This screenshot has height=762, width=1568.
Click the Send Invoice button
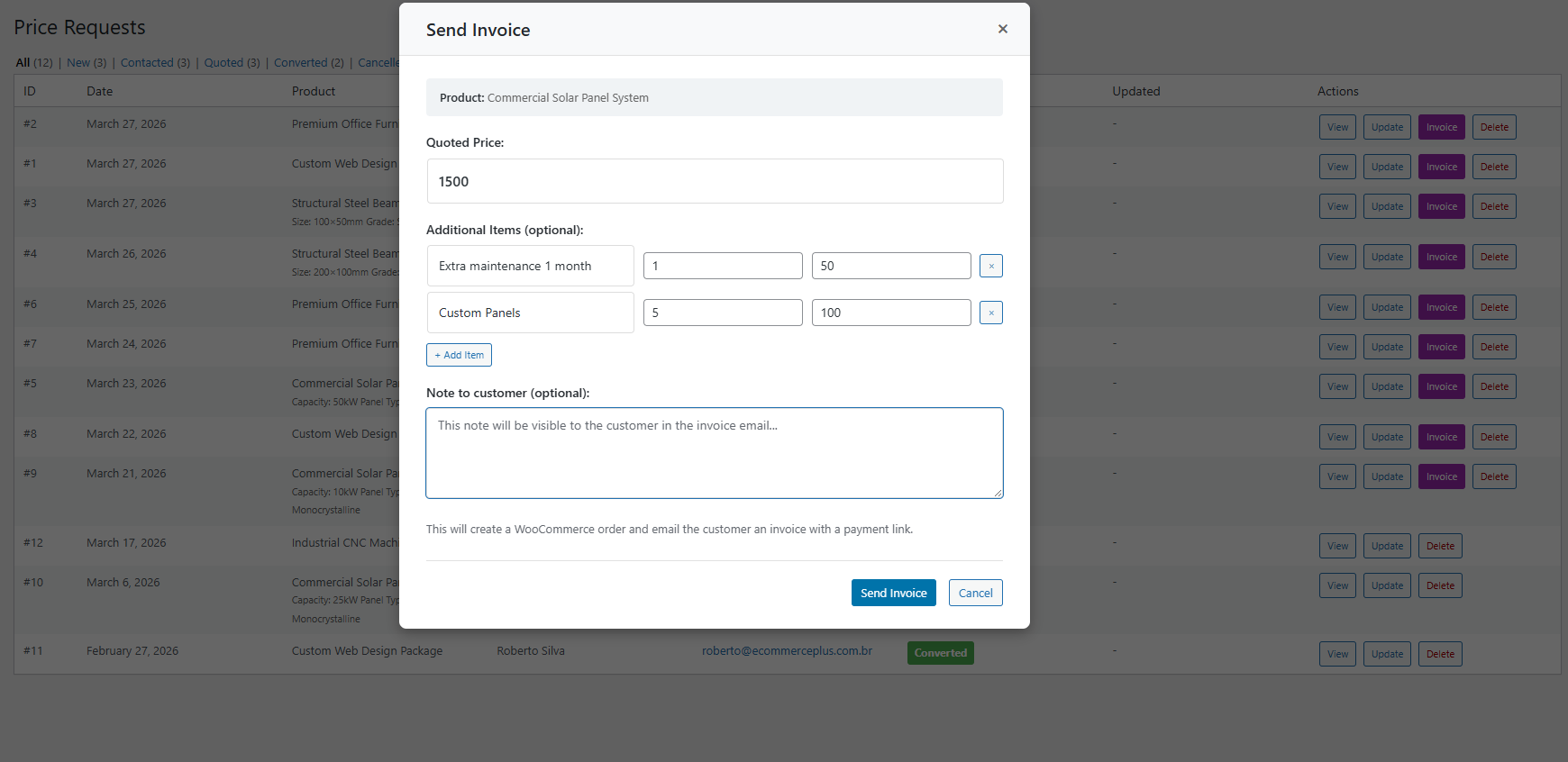[893, 593]
